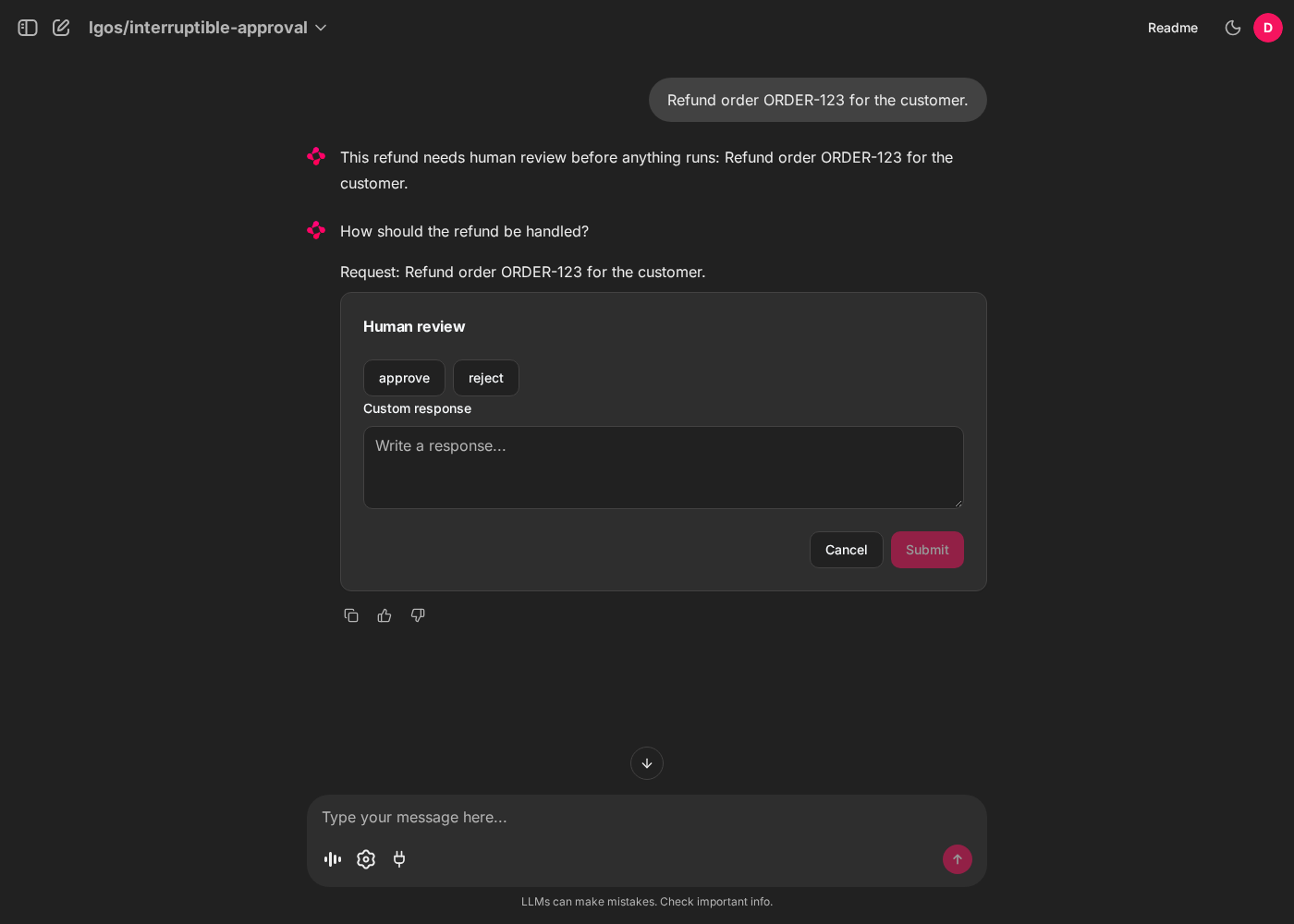Select 'Request: Refund order ORDER-123' line
This screenshot has width=1294, height=924.
tap(522, 272)
